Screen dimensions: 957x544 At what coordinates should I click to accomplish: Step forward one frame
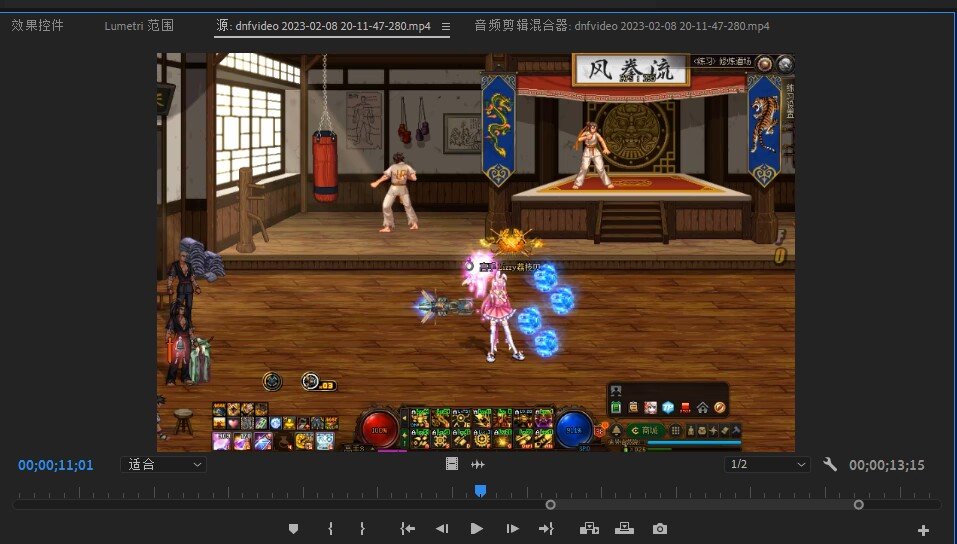513,529
